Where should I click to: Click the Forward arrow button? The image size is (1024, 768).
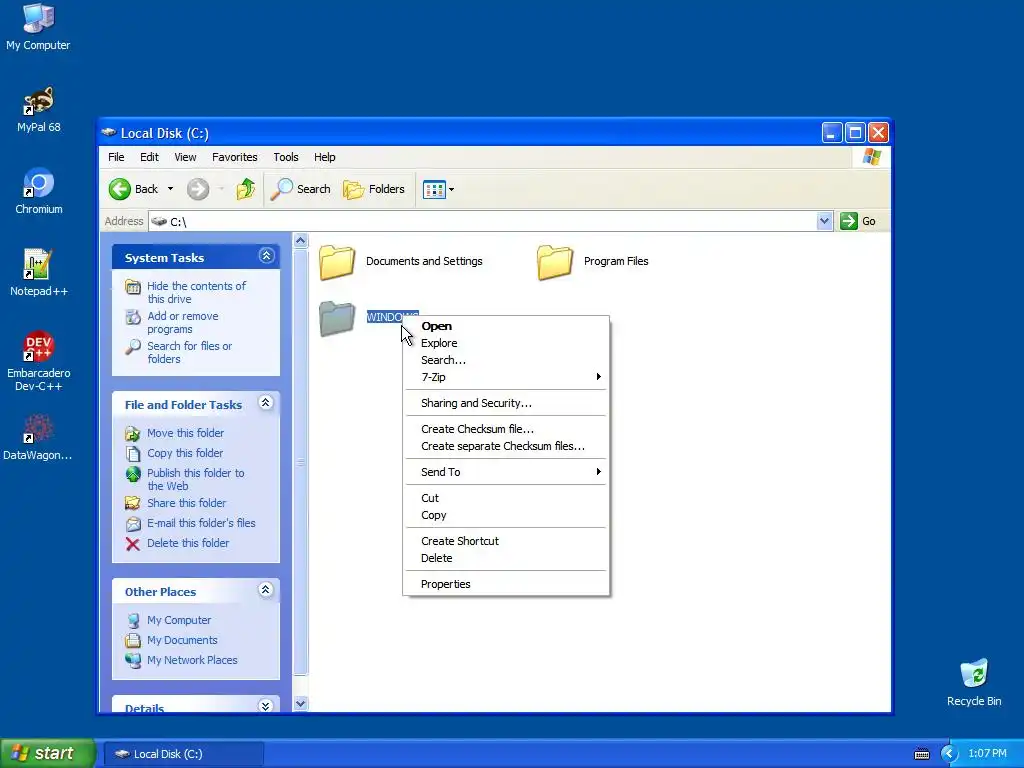[x=198, y=189]
